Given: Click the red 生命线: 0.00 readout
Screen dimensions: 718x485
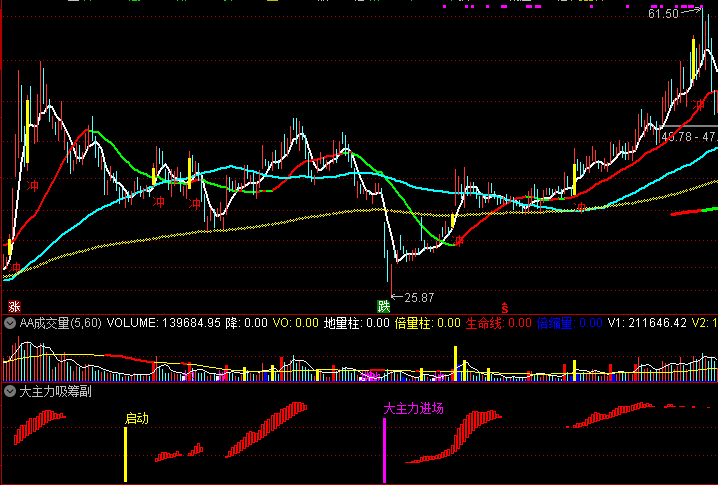Looking at the screenshot, I should (499, 323).
